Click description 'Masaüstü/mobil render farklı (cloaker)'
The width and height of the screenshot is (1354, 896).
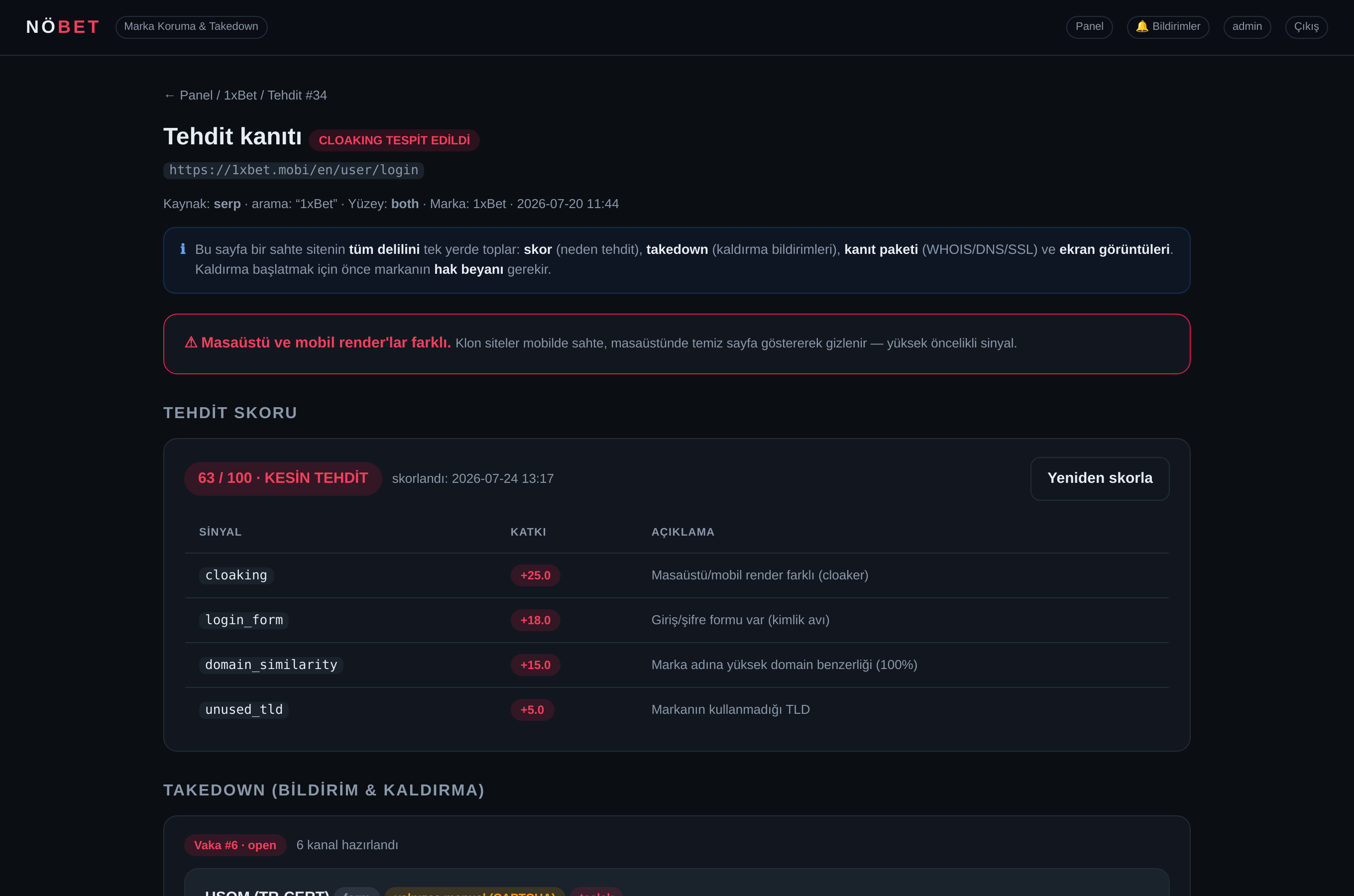[759, 575]
